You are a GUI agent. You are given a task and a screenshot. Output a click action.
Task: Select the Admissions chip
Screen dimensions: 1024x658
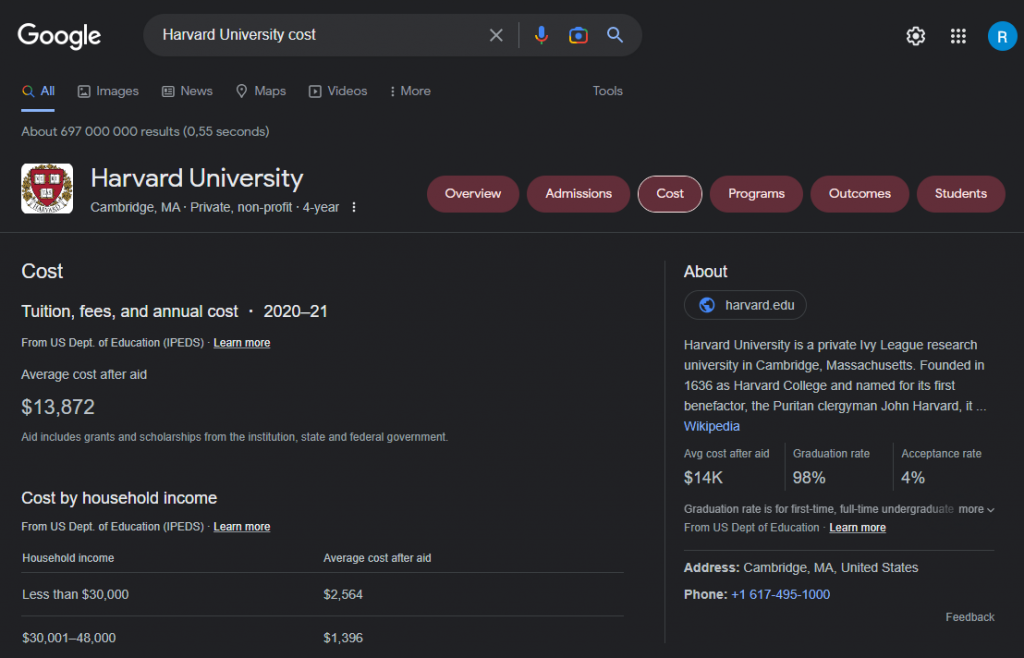(x=578, y=194)
